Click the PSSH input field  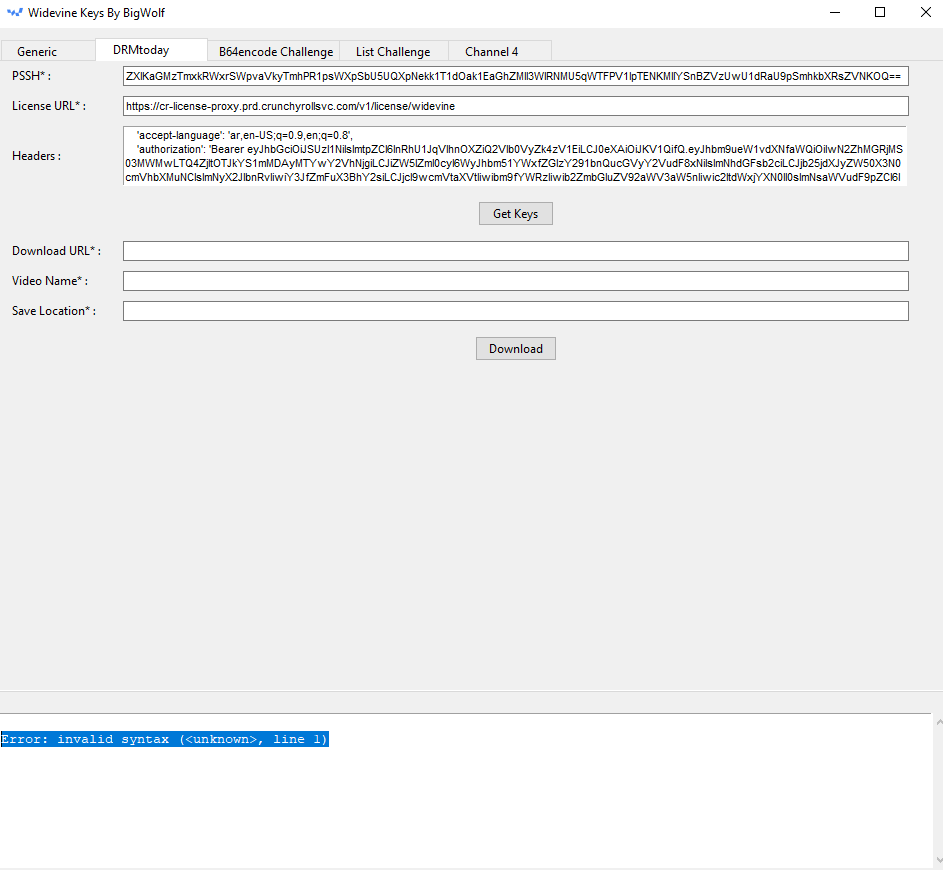pyautogui.click(x=515, y=76)
